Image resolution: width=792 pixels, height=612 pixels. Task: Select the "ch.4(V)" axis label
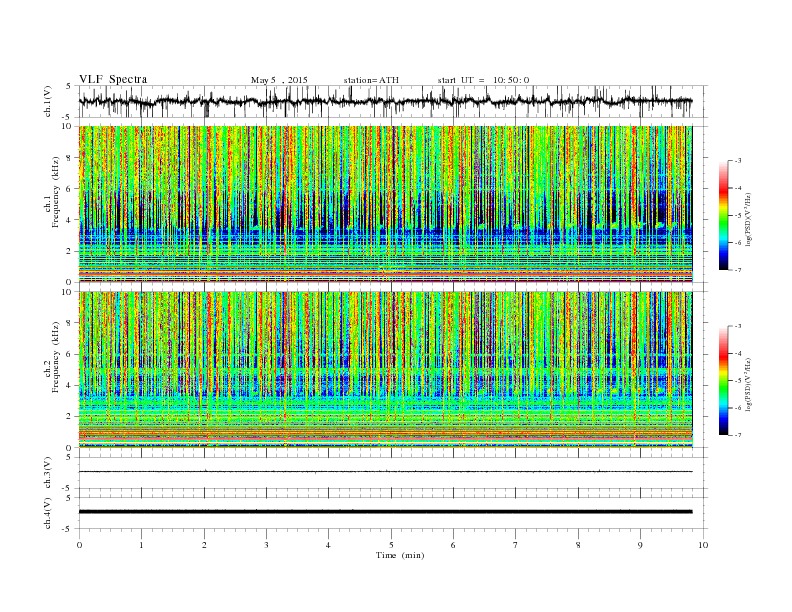pyautogui.click(x=48, y=513)
